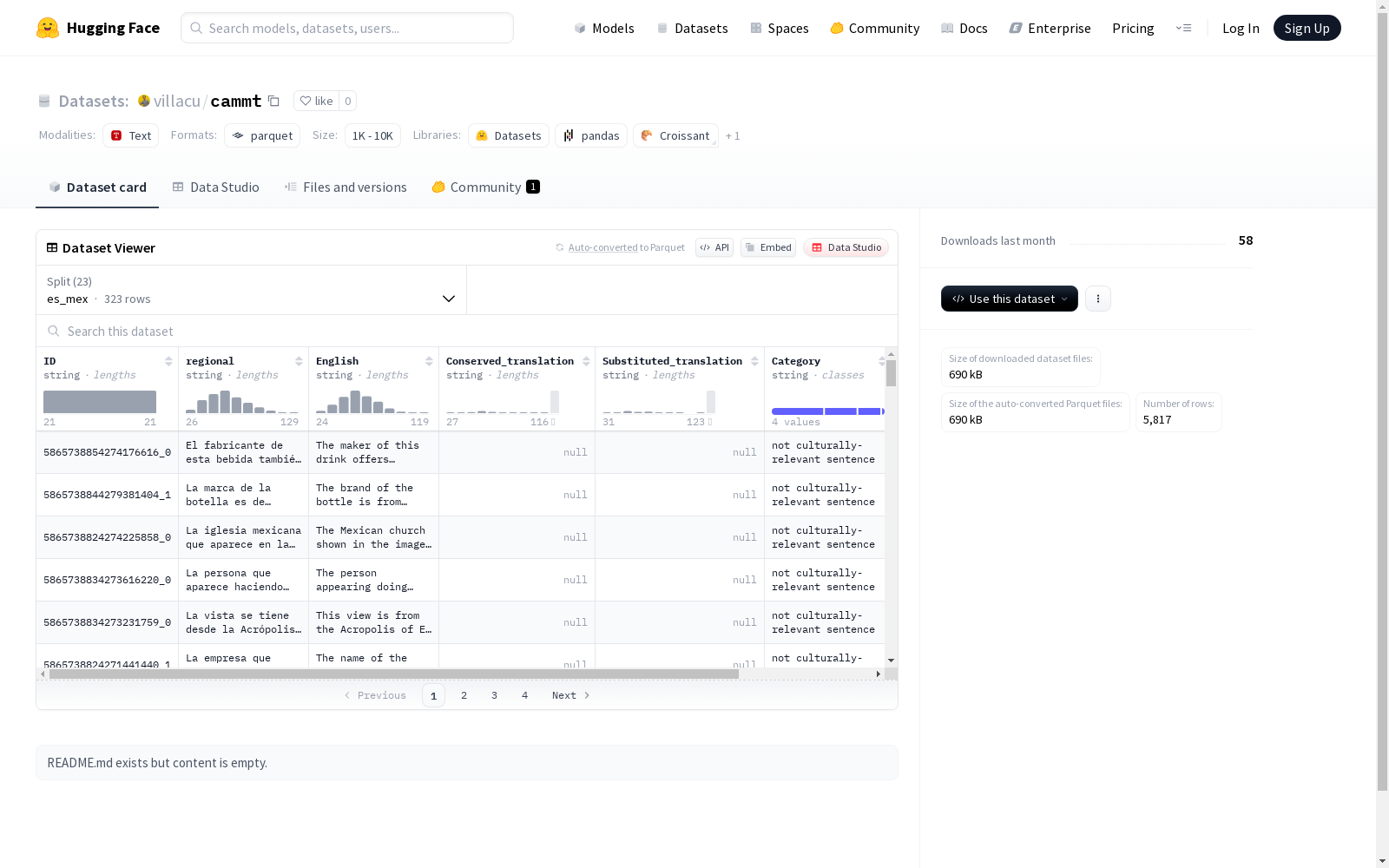Open Docs in the top navigation
1389x868 pixels.
(964, 28)
